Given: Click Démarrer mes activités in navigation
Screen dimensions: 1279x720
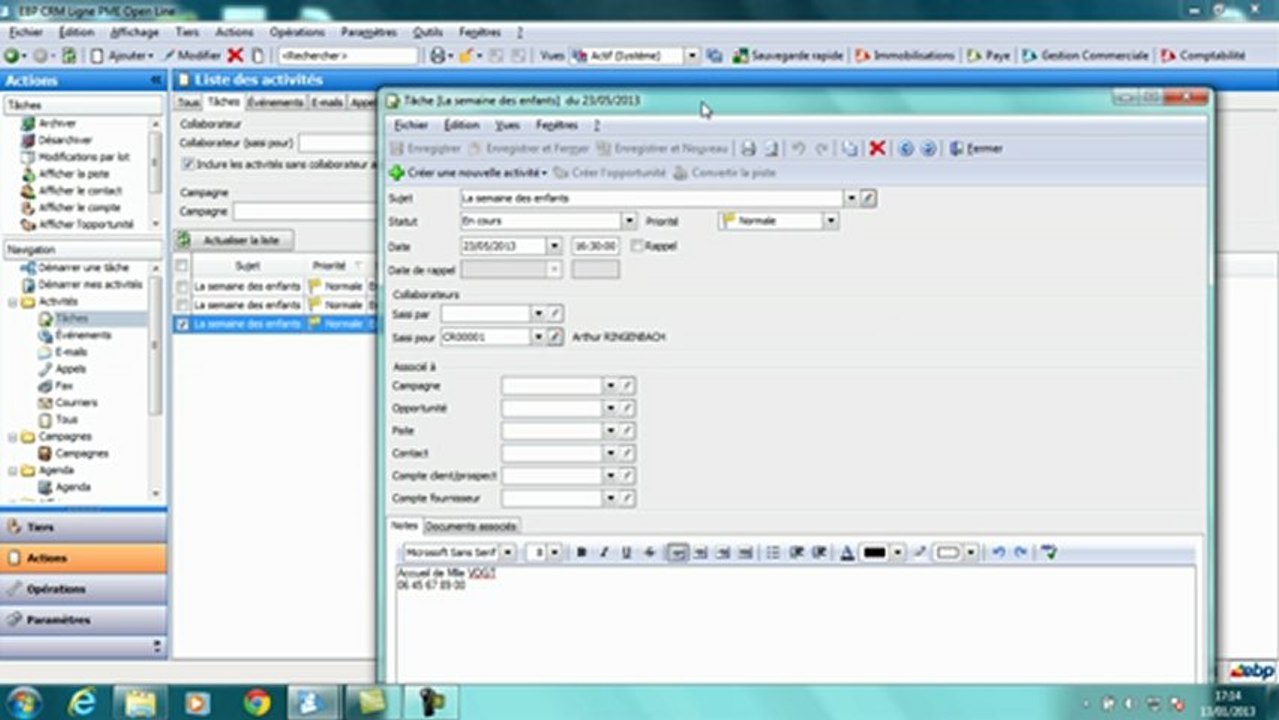Looking at the screenshot, I should pyautogui.click(x=89, y=285).
